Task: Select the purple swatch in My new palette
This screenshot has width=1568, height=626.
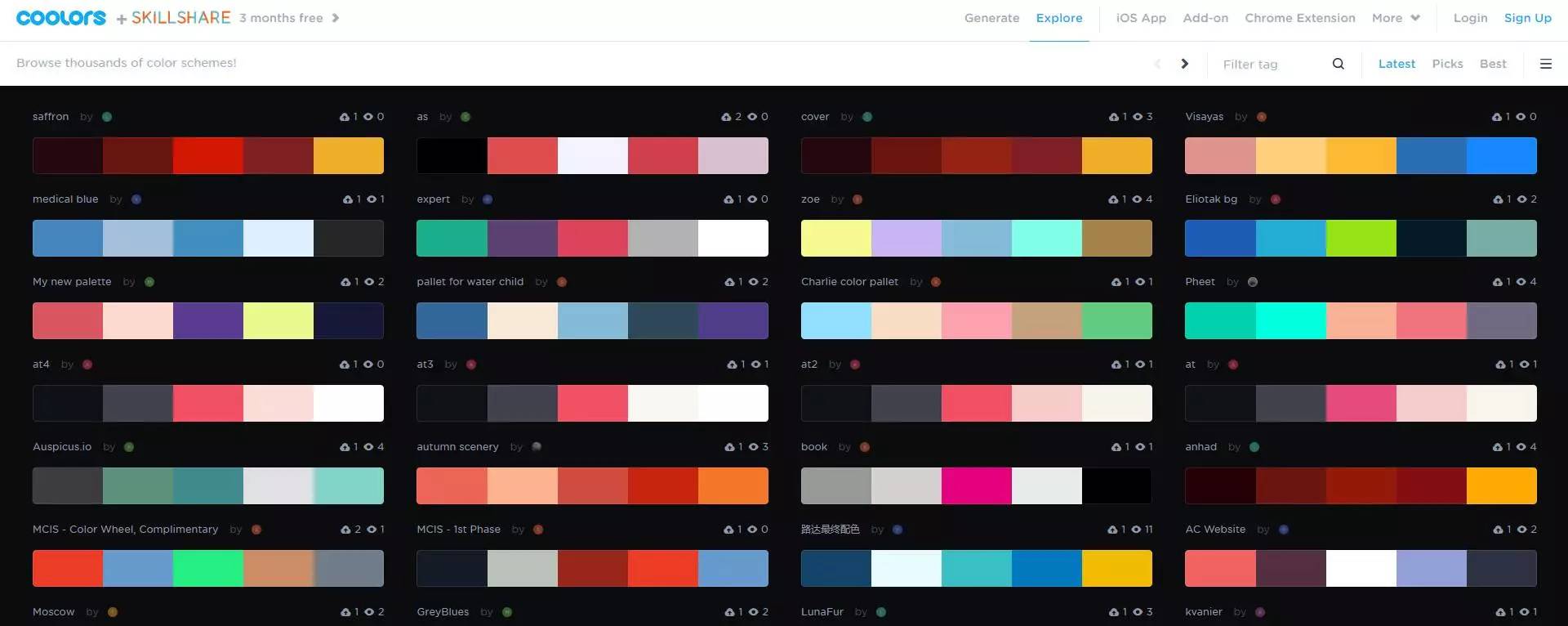Action: 208,320
